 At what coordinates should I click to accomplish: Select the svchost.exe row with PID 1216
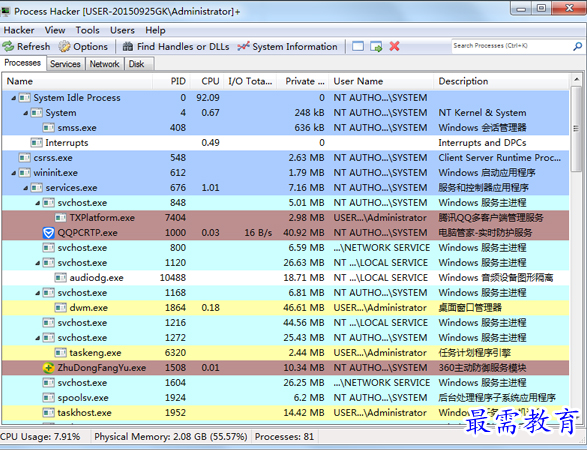click(x=286, y=323)
